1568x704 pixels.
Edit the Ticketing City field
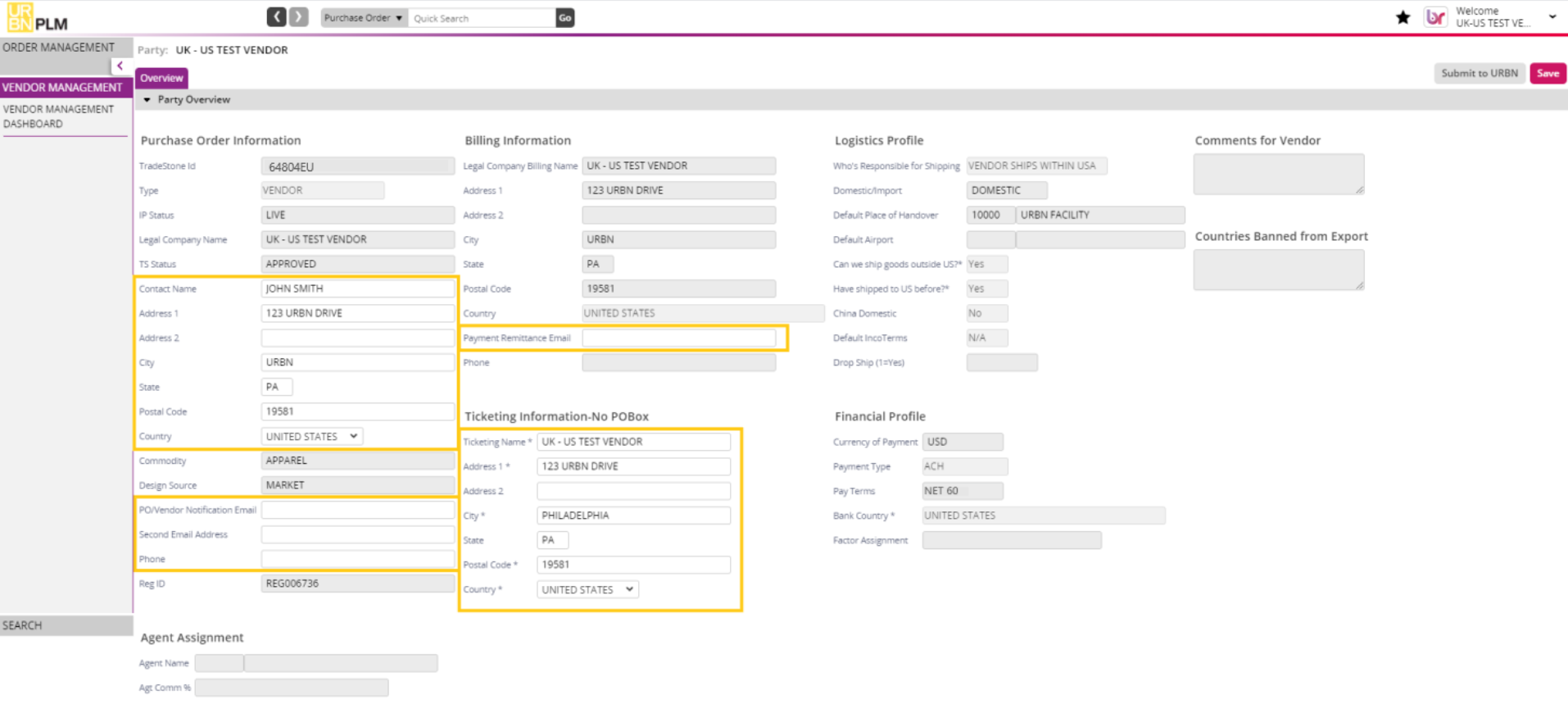pos(633,516)
